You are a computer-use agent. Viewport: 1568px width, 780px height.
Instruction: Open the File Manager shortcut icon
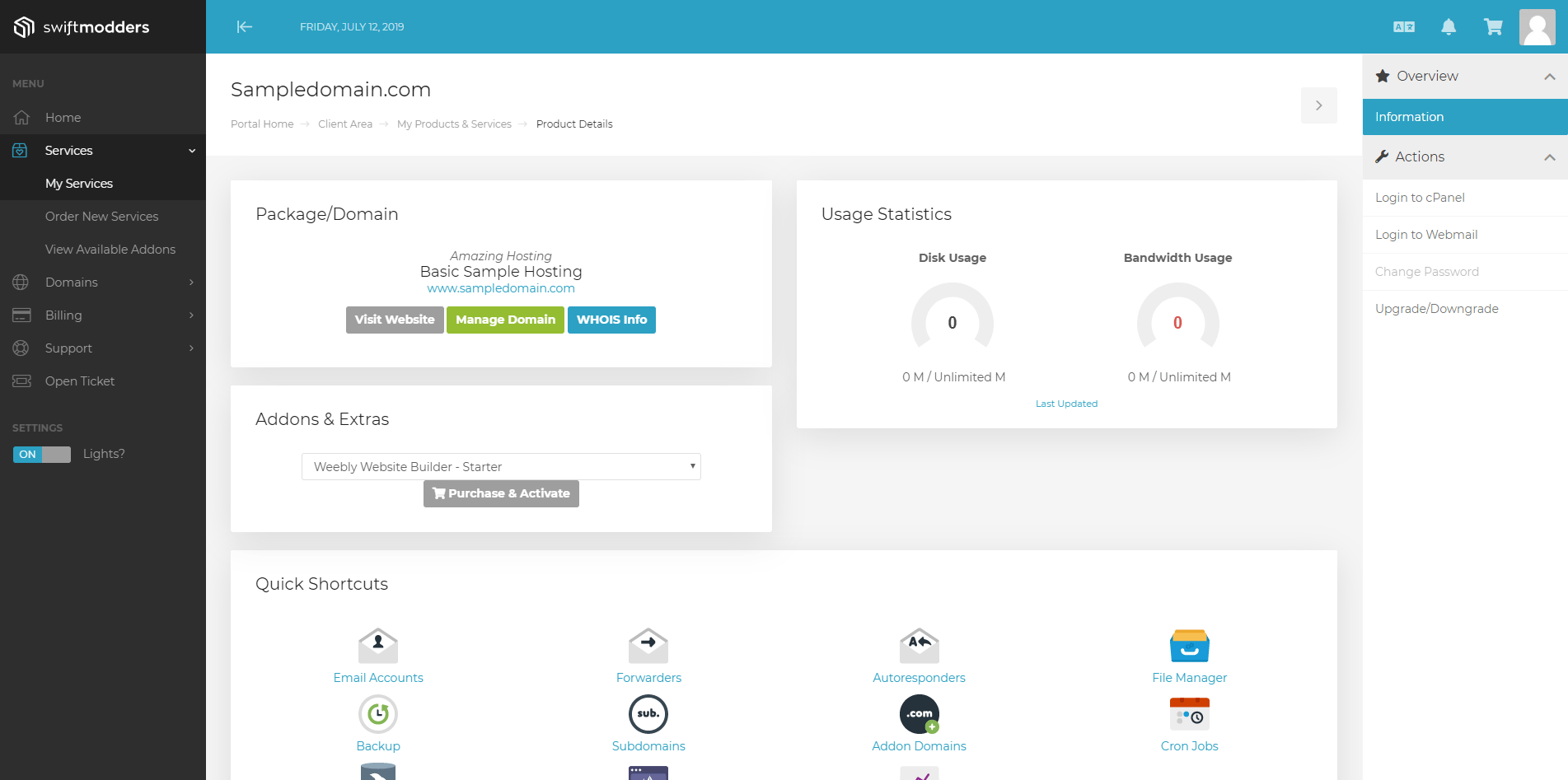tap(1189, 646)
